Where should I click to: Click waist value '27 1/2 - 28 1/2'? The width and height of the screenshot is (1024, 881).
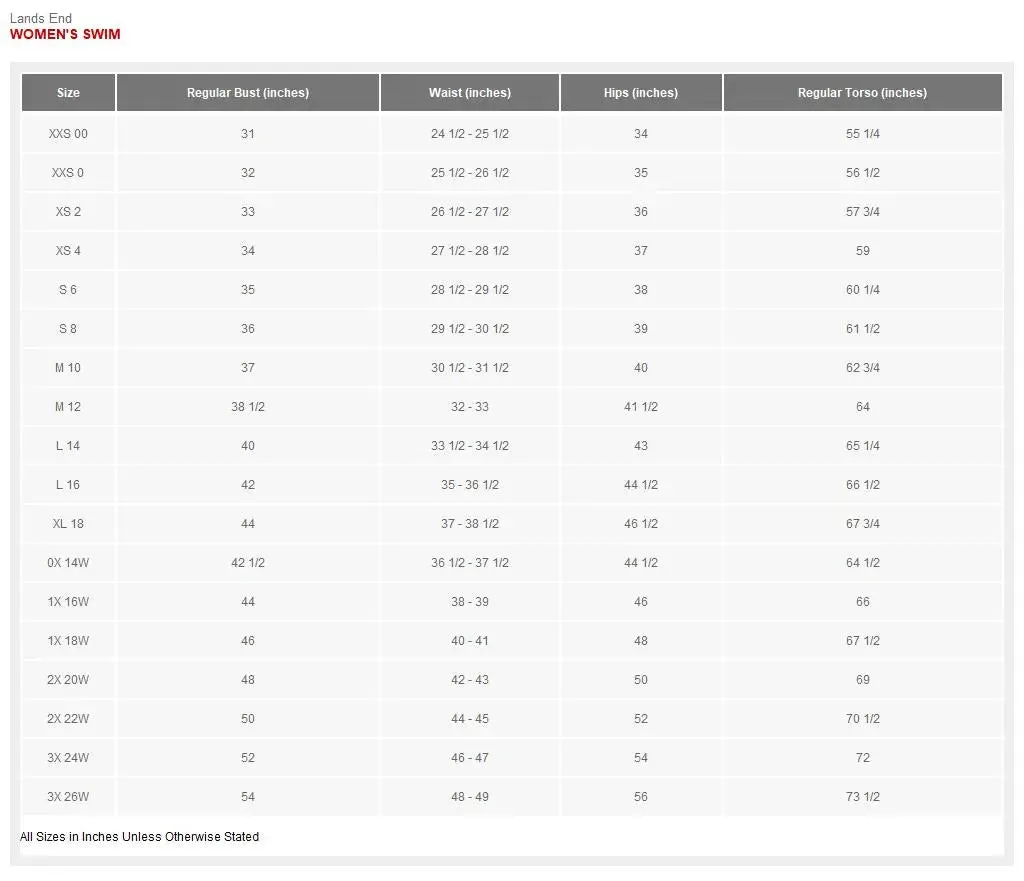470,251
